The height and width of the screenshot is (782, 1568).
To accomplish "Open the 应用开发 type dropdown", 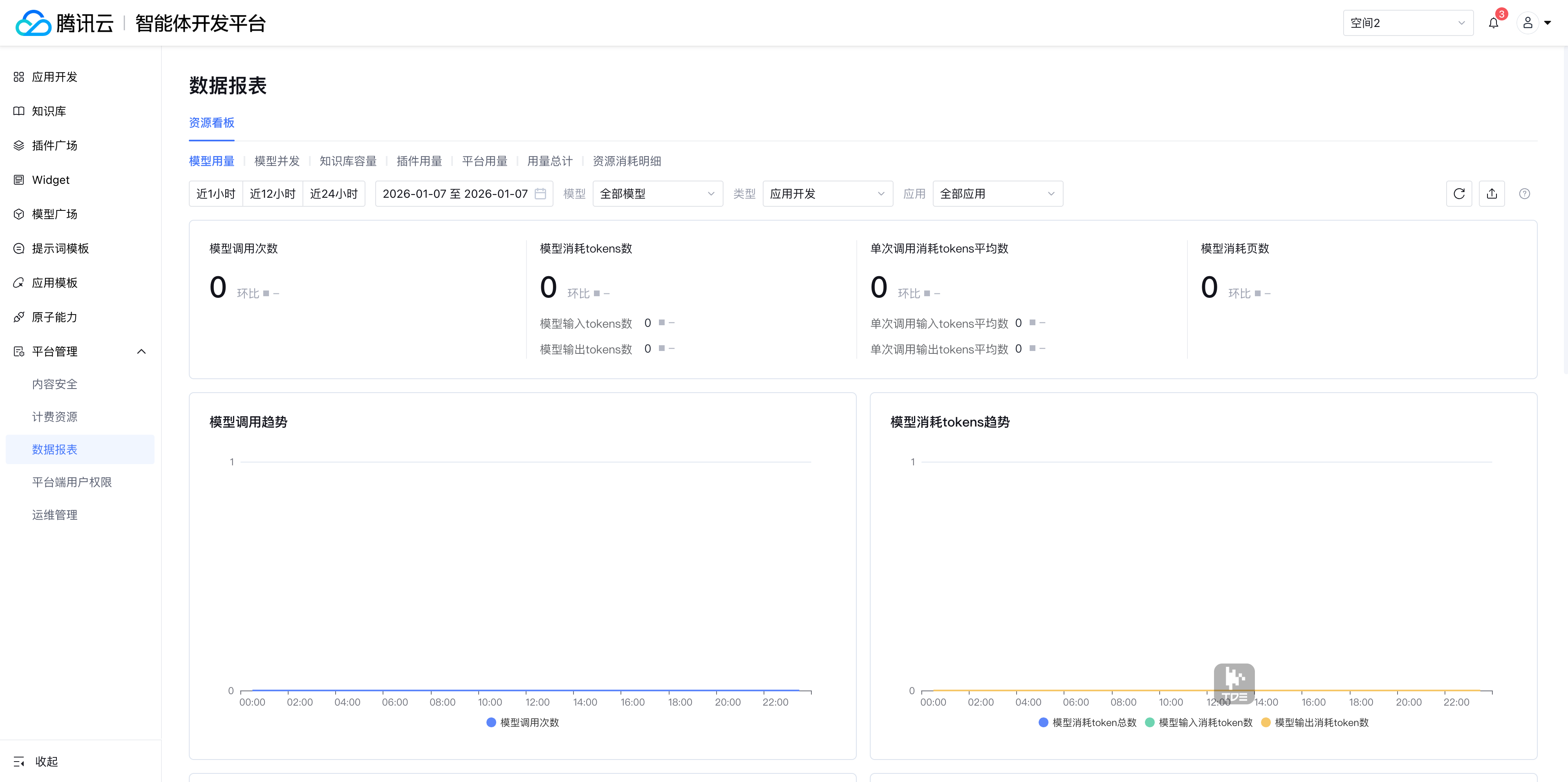I will click(827, 194).
